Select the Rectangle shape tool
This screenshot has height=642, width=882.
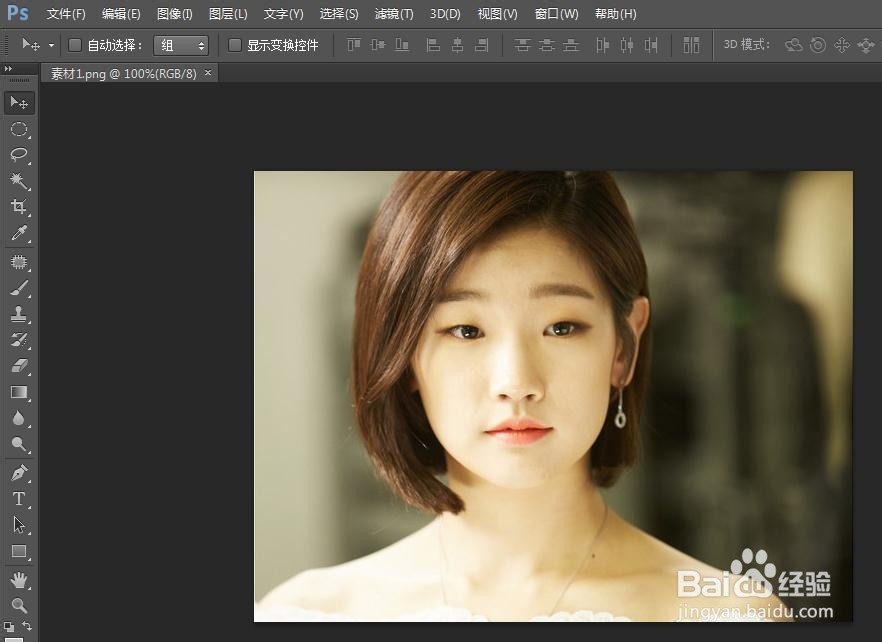[x=19, y=551]
